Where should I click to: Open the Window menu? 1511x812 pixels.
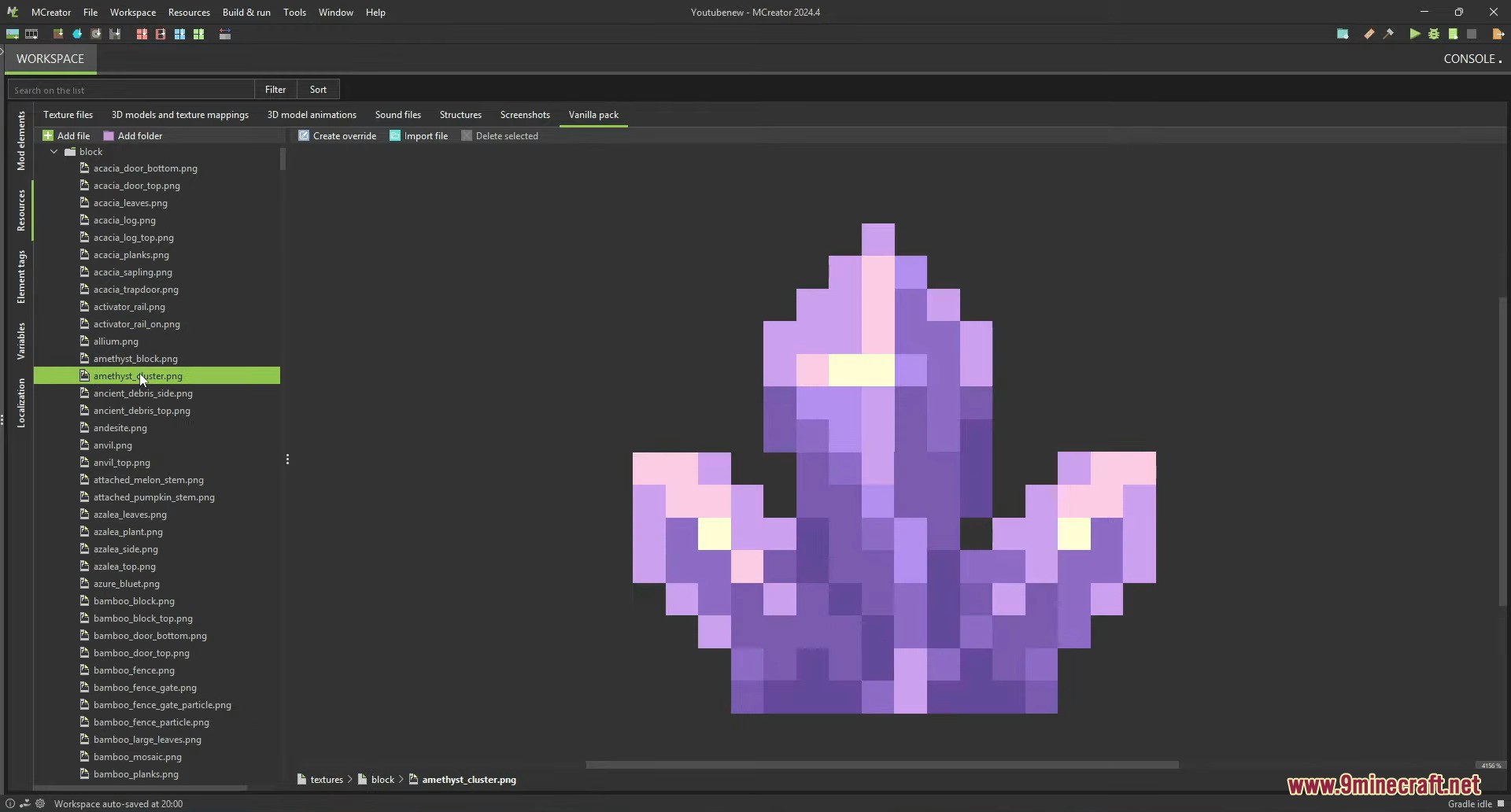coord(336,13)
